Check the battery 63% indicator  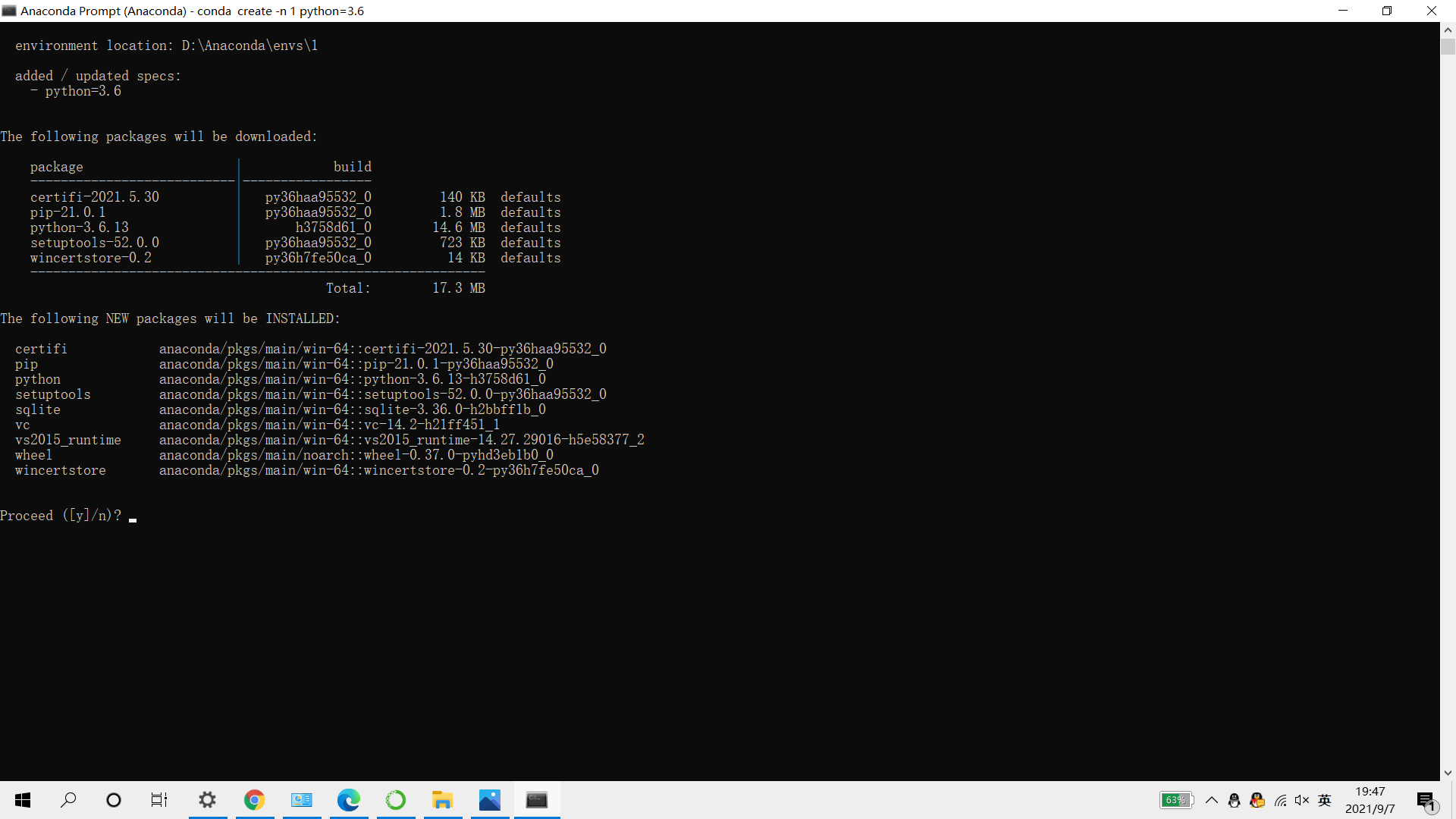tap(1176, 800)
